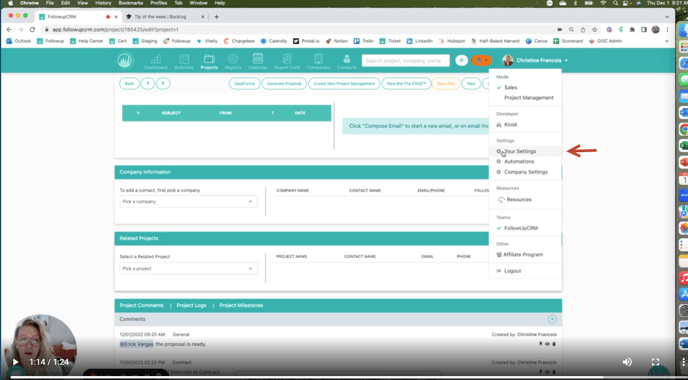Mute the video volume
The width and height of the screenshot is (688, 380).
pos(627,362)
